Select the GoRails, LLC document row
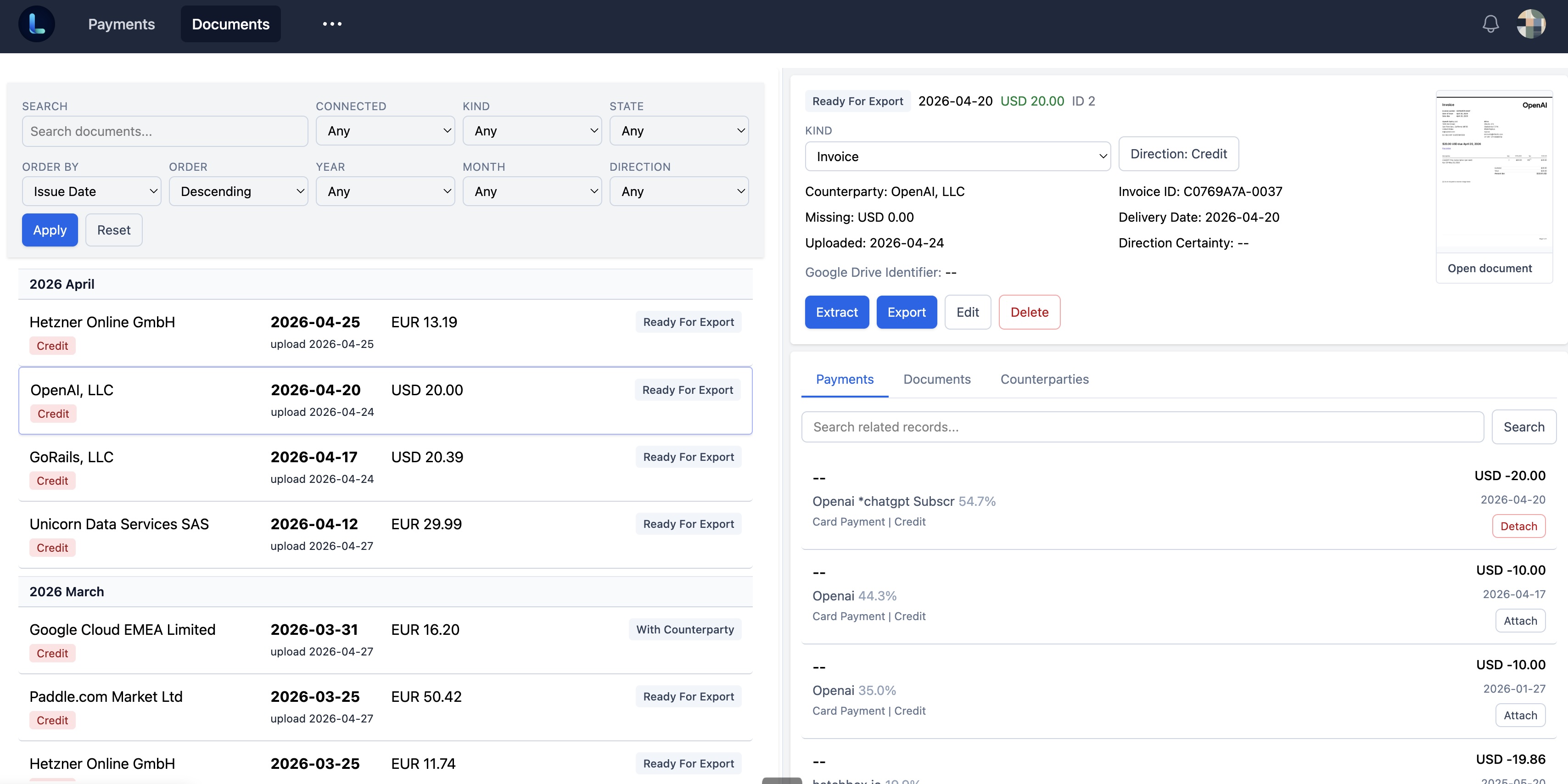This screenshot has height=784, width=1568. click(385, 468)
